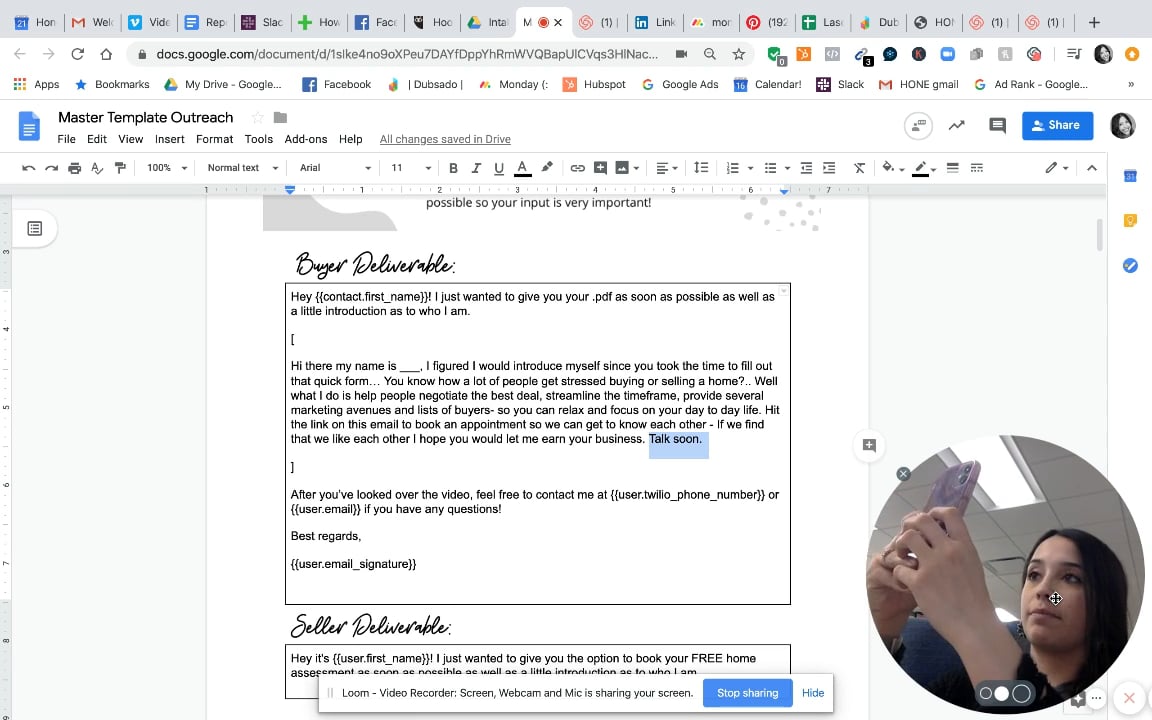Clear formatting from the selected text
Image resolution: width=1152 pixels, height=720 pixels.
click(859, 168)
